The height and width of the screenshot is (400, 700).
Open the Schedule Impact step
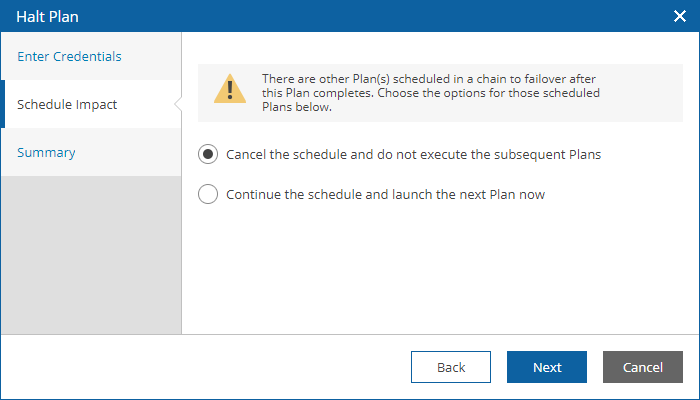pos(67,104)
